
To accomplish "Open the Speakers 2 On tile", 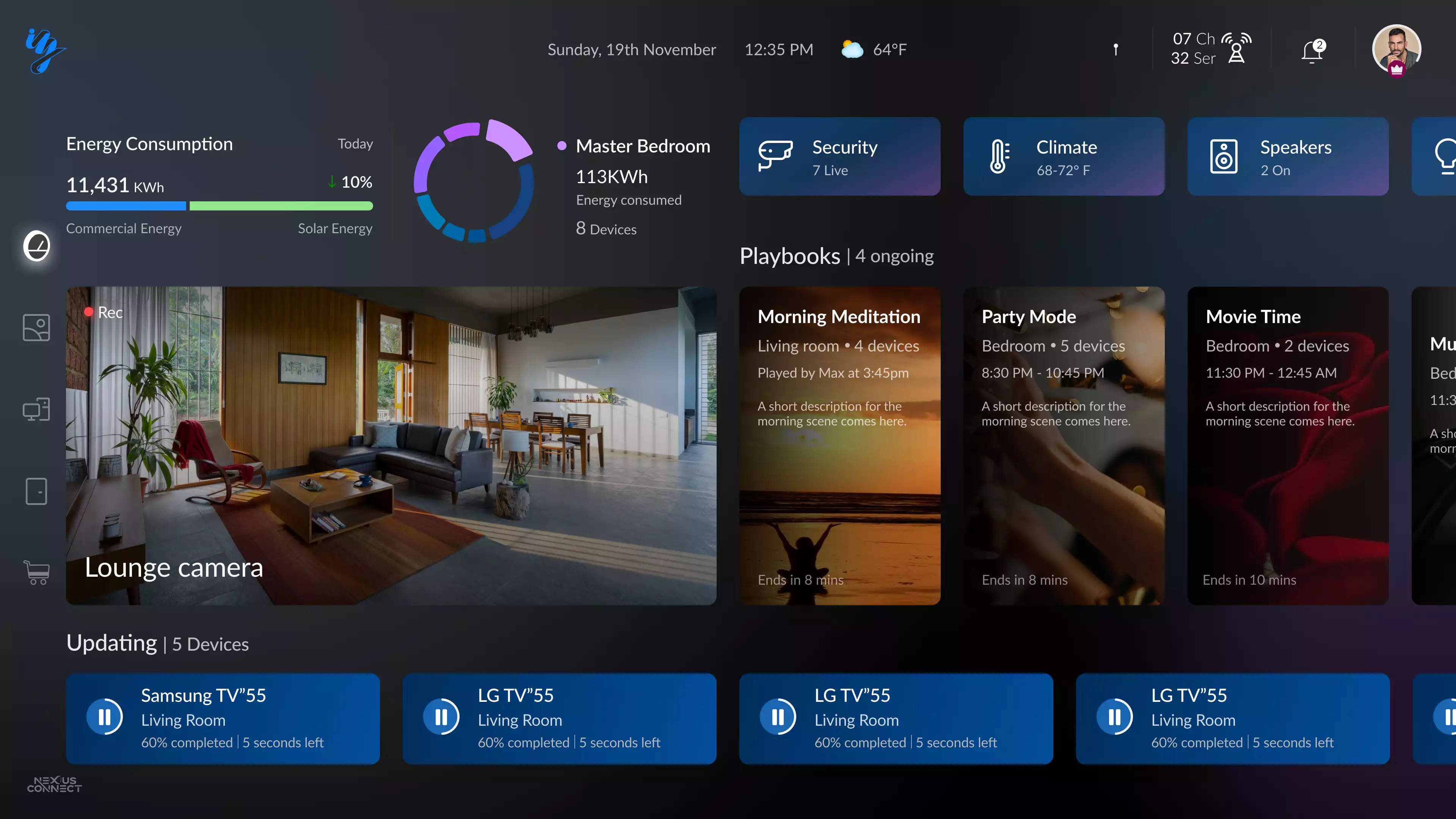I will (1288, 157).
